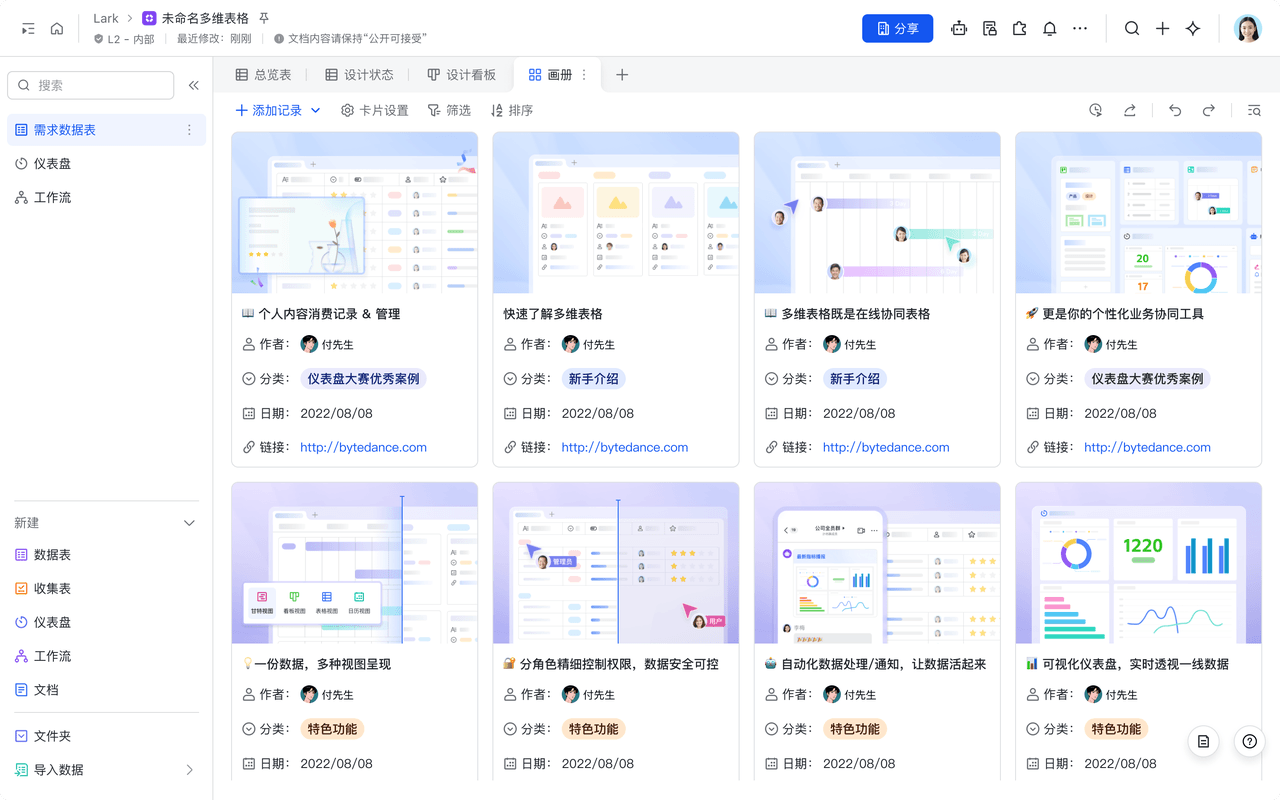Open bytedance.com link in first card
Viewport: 1280px width, 800px height.
(x=363, y=447)
